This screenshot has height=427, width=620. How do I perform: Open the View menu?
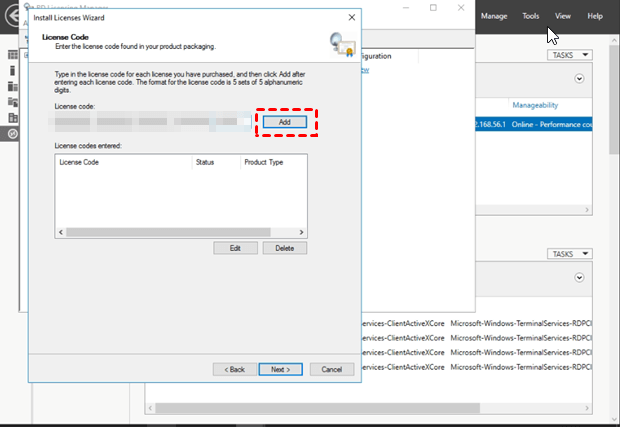point(563,16)
